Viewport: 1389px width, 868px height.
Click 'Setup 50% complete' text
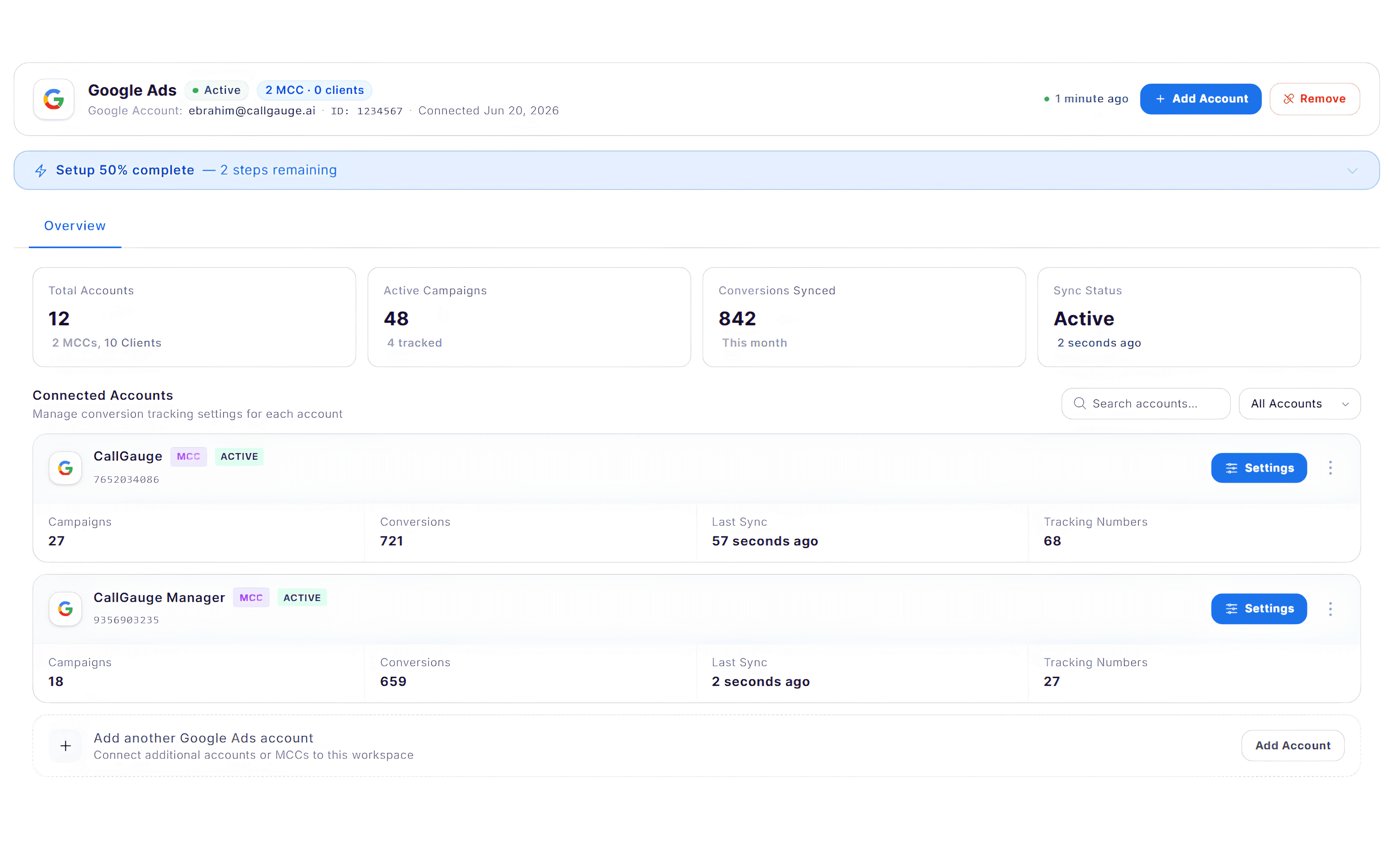(x=125, y=170)
